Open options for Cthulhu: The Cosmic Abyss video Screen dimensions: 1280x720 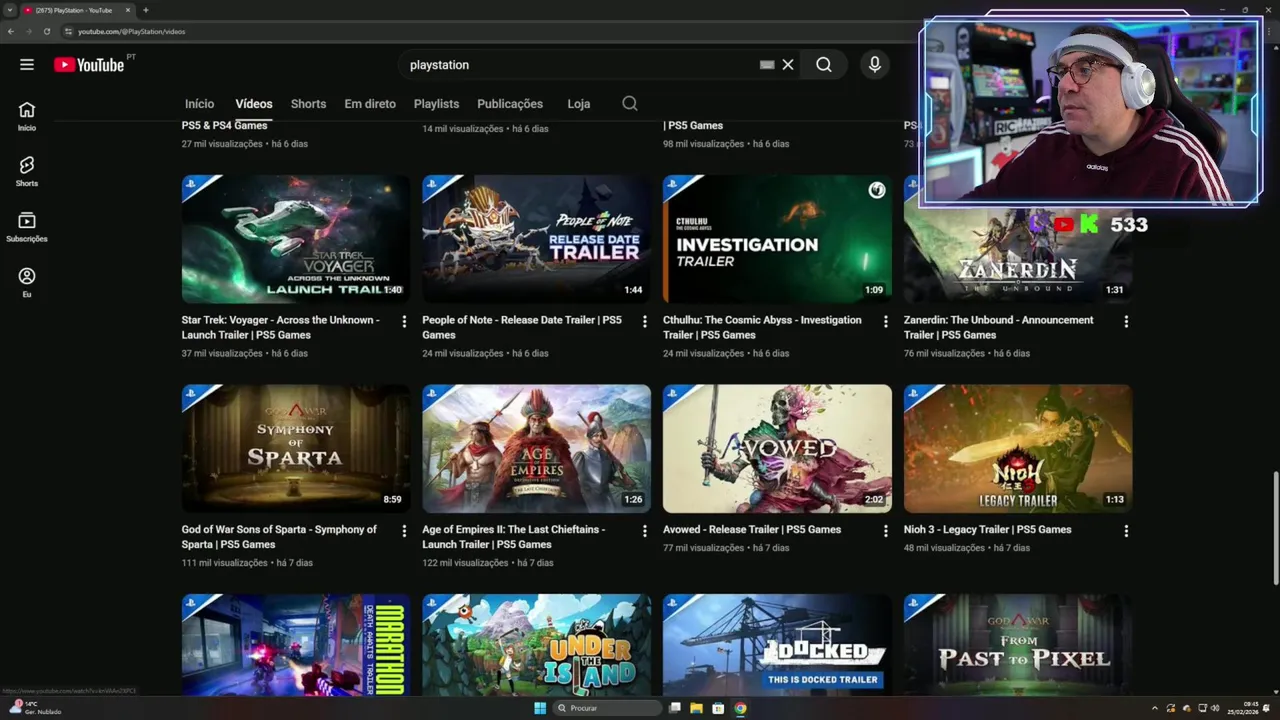tap(885, 322)
